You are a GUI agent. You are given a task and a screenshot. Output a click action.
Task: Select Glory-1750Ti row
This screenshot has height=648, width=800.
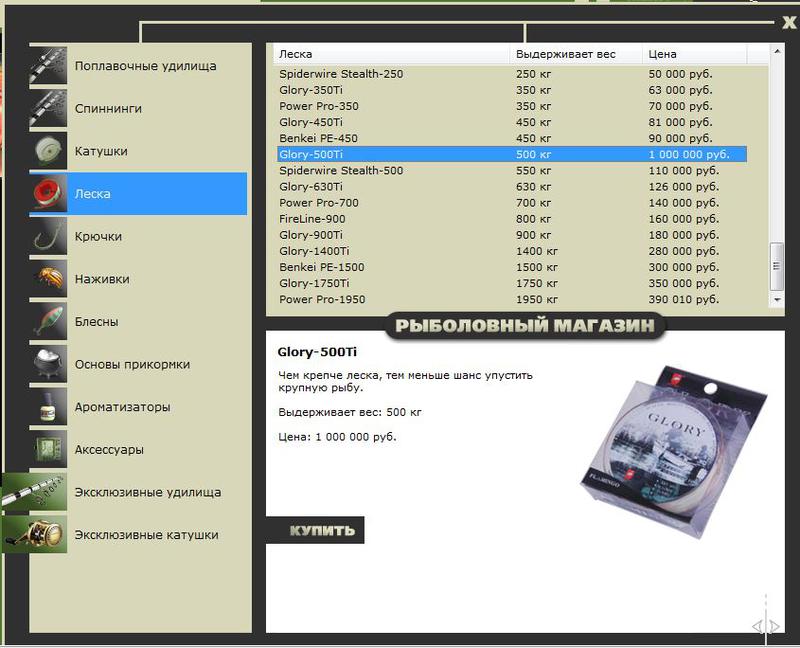click(512, 283)
